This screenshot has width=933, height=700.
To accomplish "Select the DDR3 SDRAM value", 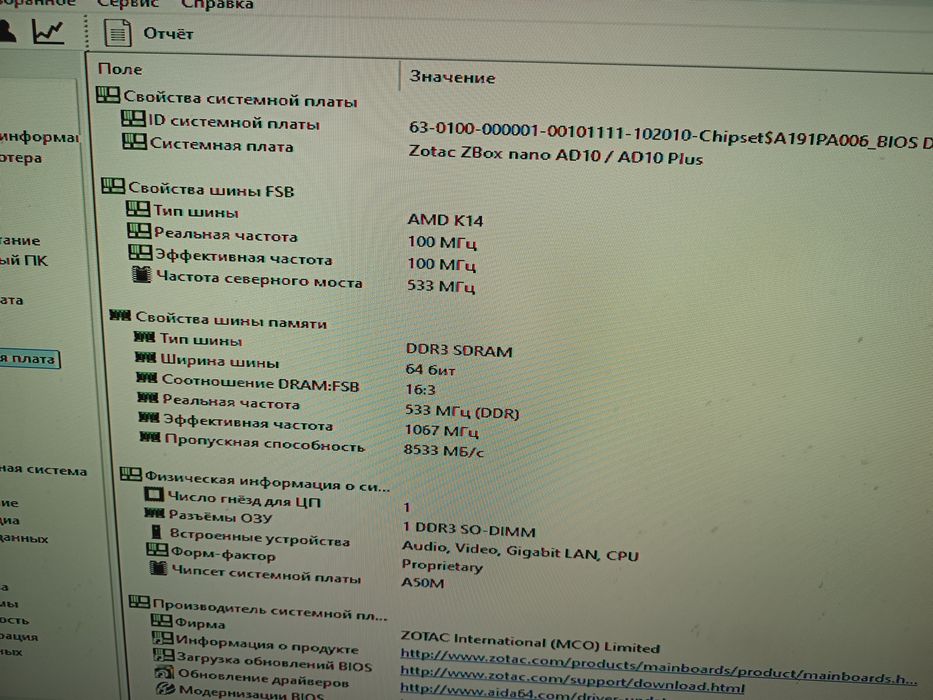I will point(459,350).
